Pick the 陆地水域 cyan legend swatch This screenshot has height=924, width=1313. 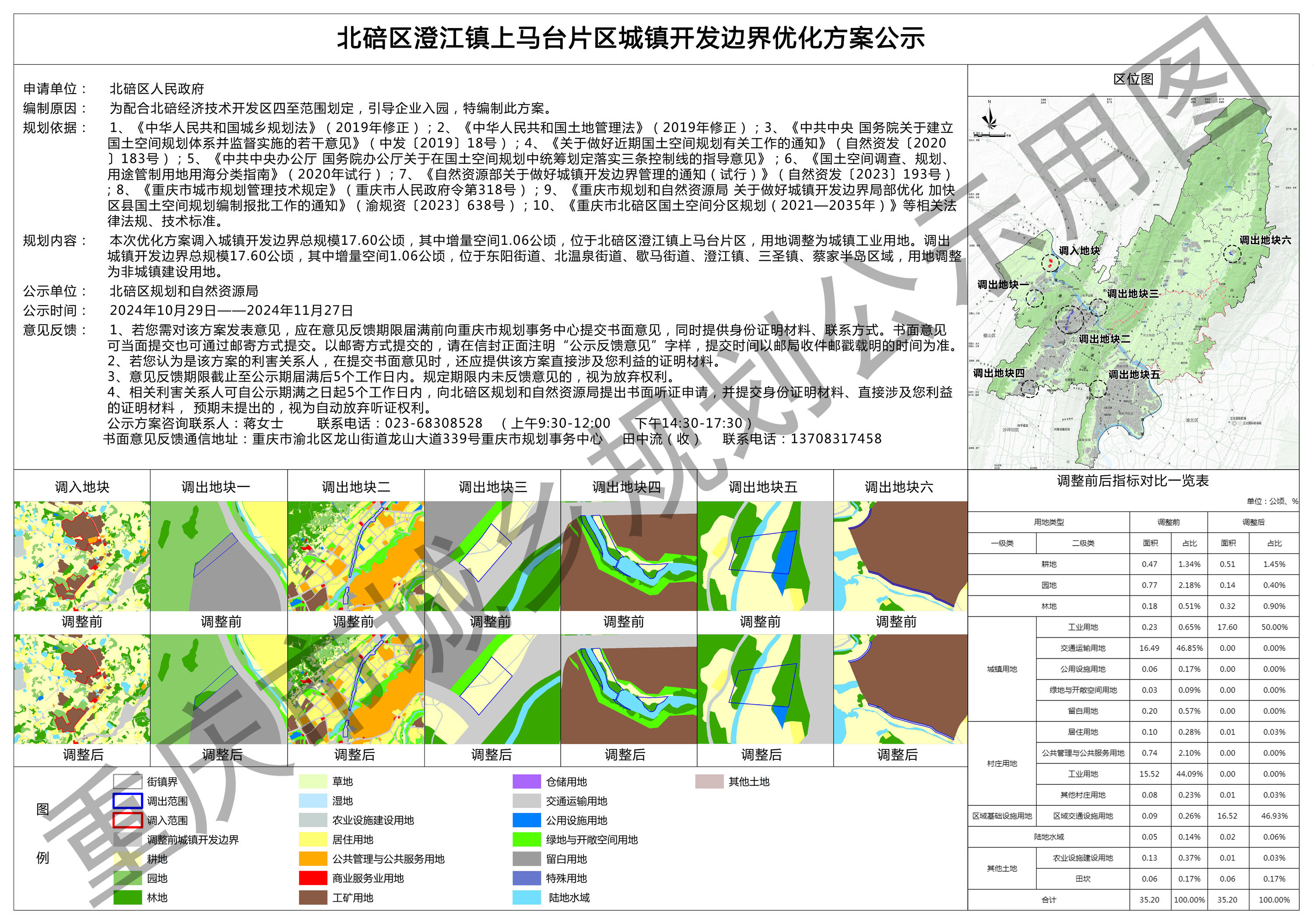[527, 898]
